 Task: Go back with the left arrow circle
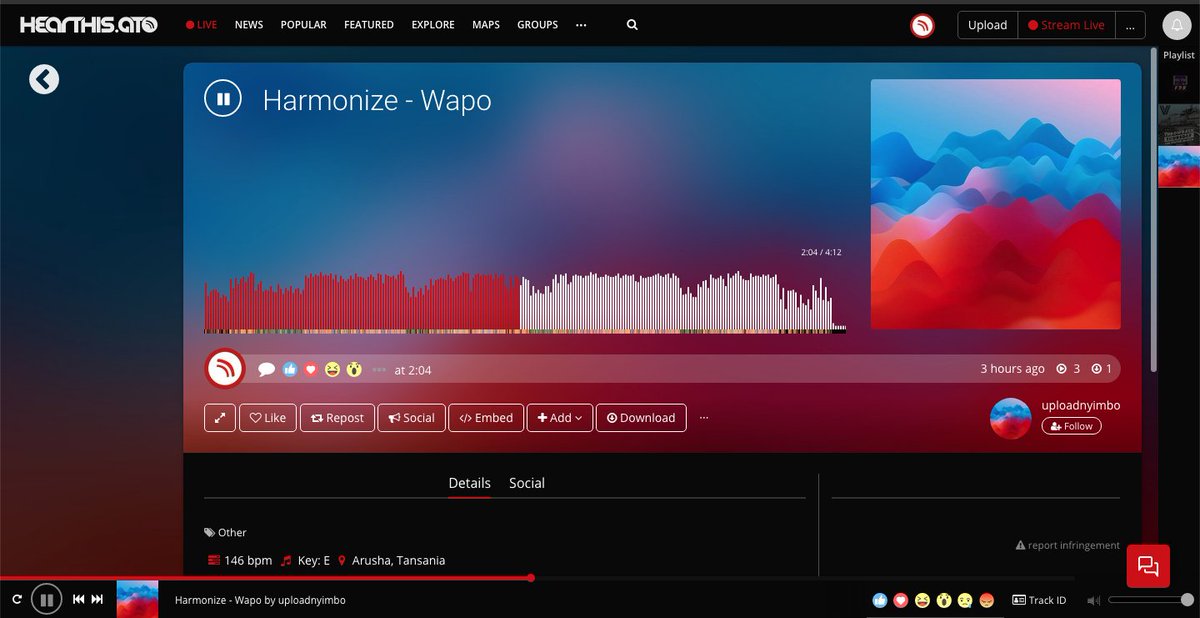(44, 79)
